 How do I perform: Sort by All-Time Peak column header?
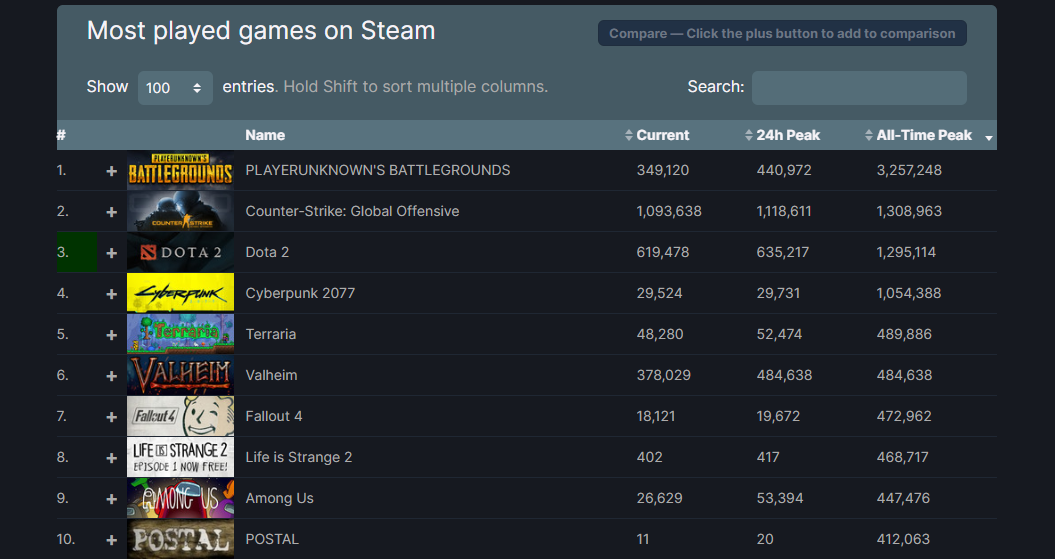[924, 135]
